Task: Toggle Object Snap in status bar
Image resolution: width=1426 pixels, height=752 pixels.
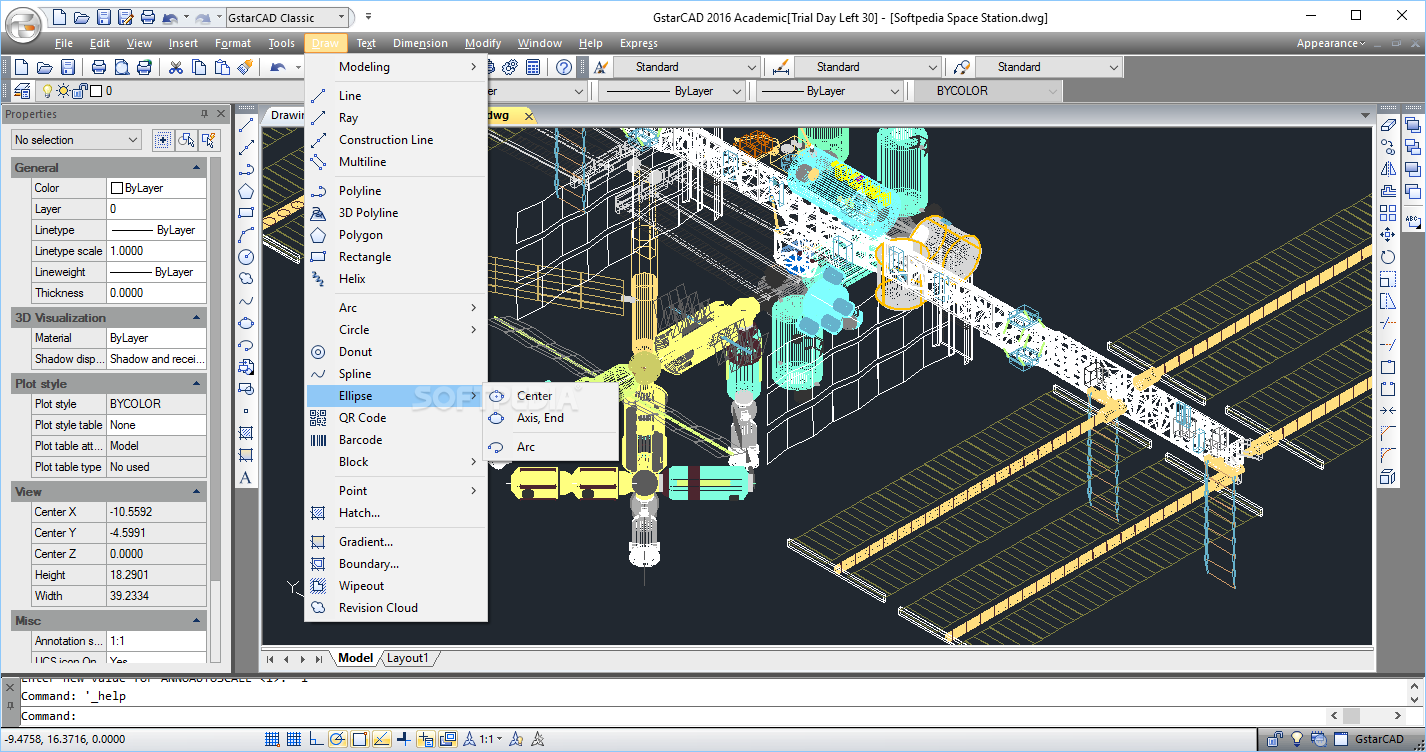Action: [360, 740]
